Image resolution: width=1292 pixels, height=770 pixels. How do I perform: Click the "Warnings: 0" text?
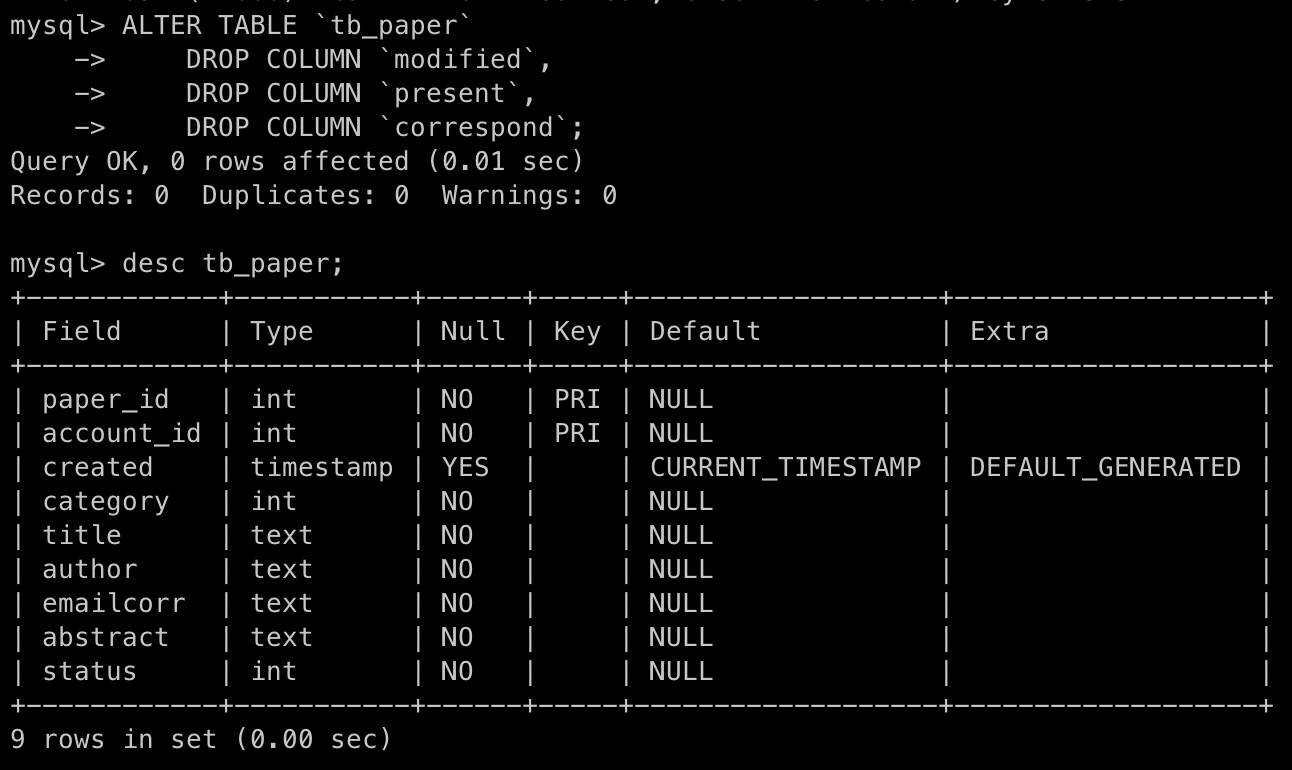[x=529, y=196]
